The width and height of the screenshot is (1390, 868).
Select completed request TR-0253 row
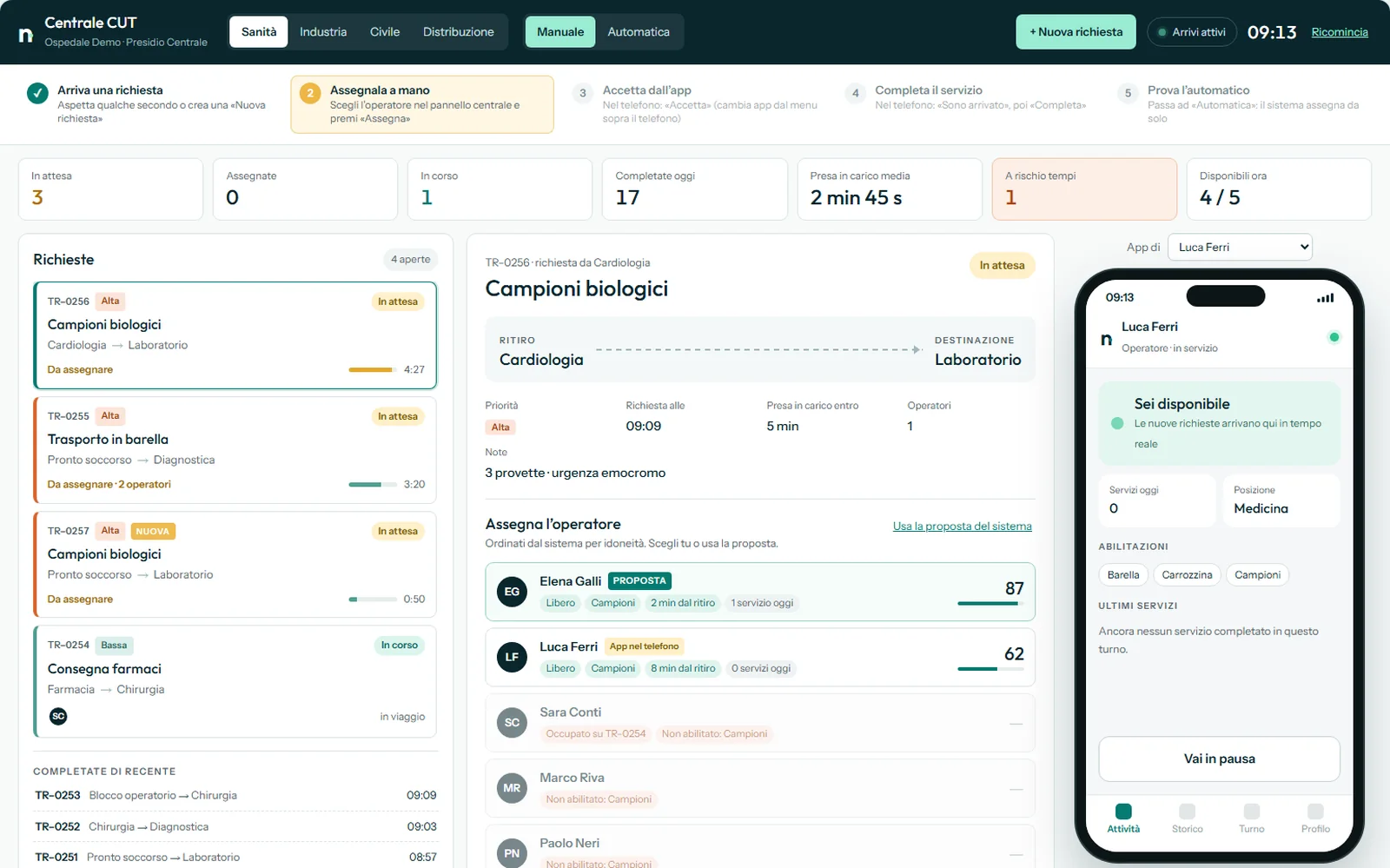point(235,796)
